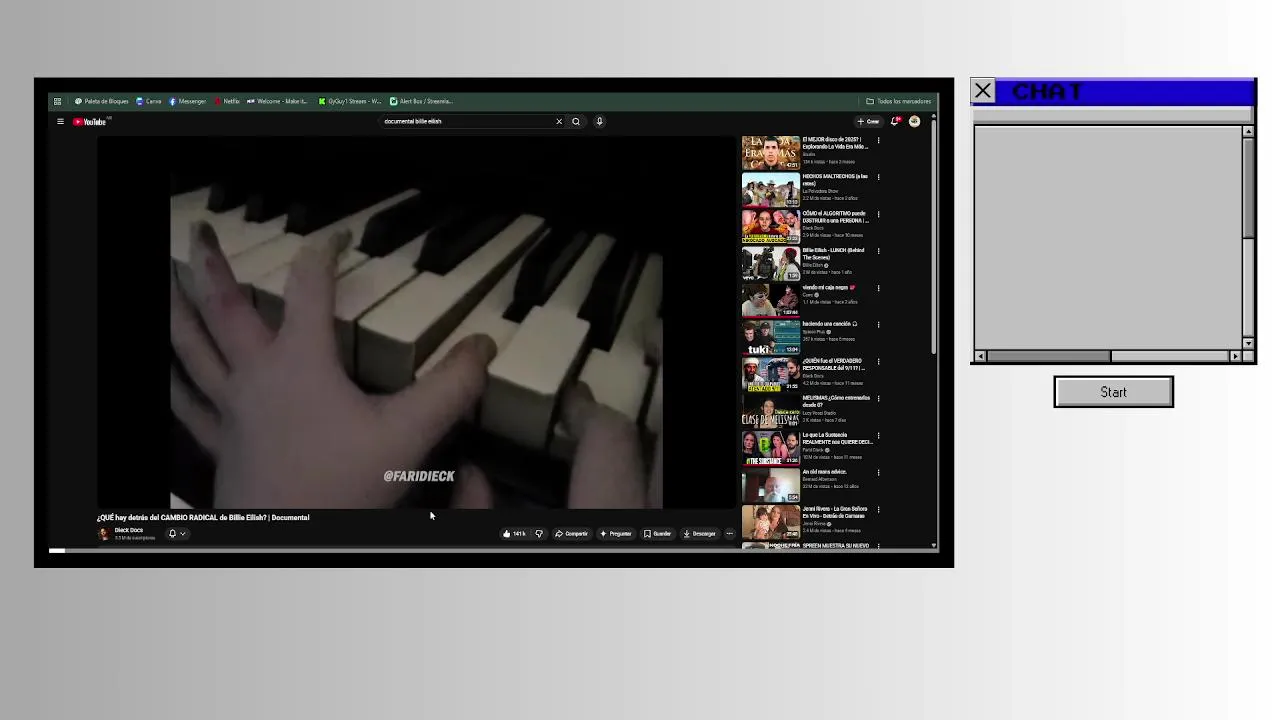Open options for 'La Sustancia' video
The width and height of the screenshot is (1280, 720).
pyautogui.click(x=878, y=435)
